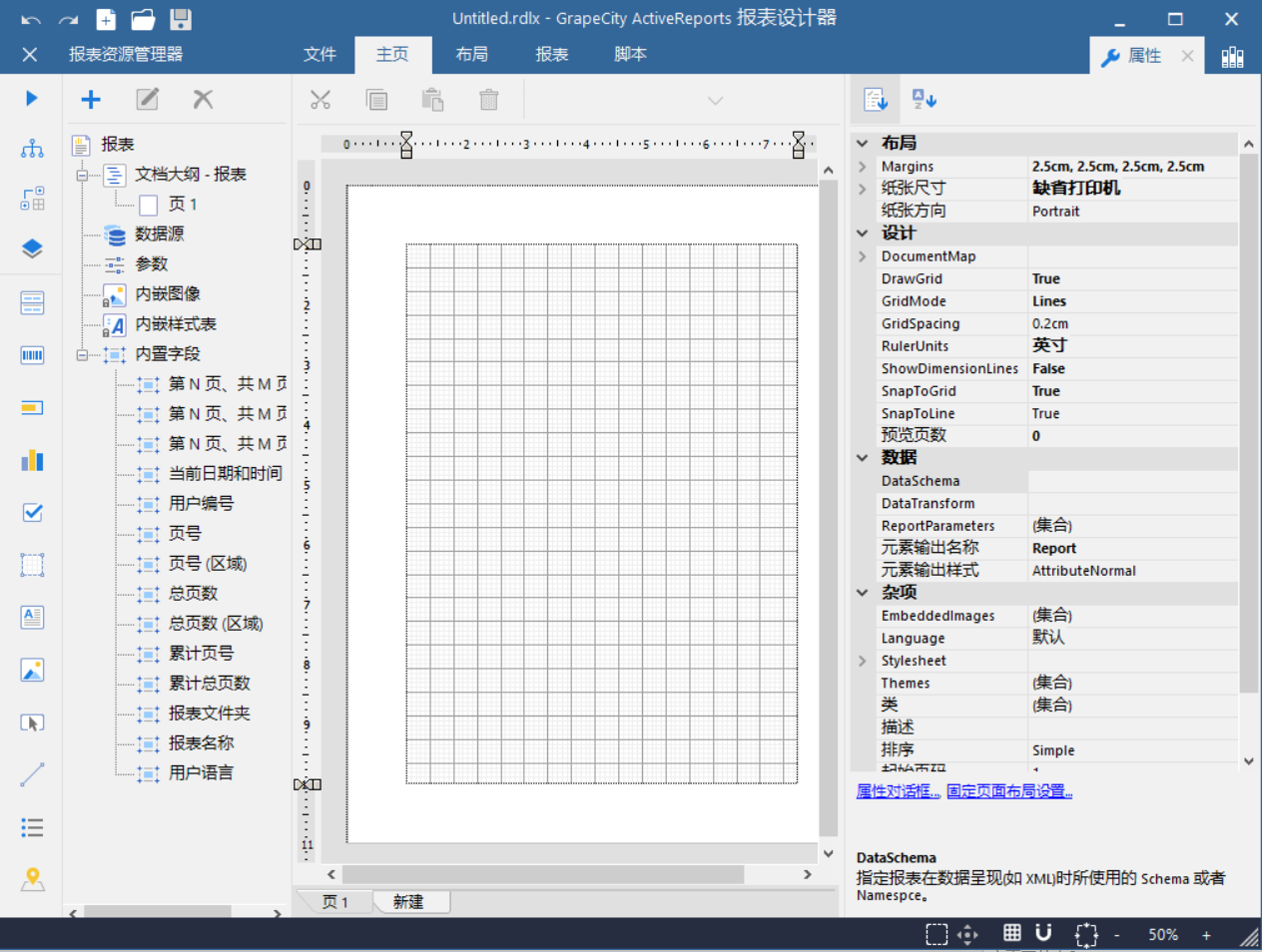Expand the Margins property

click(x=862, y=167)
